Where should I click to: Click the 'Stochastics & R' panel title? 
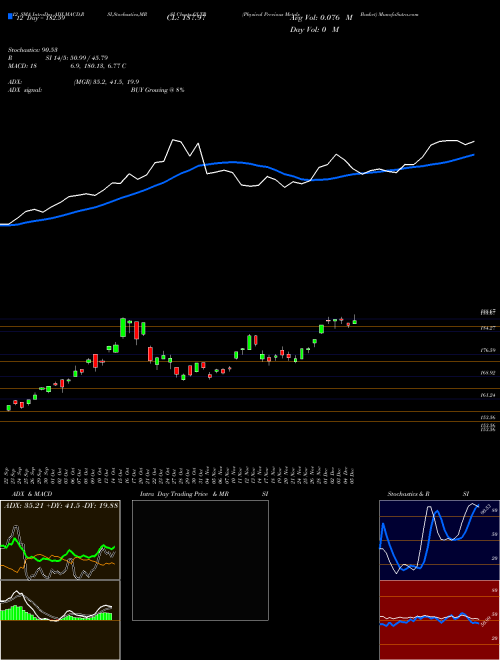pos(408,494)
